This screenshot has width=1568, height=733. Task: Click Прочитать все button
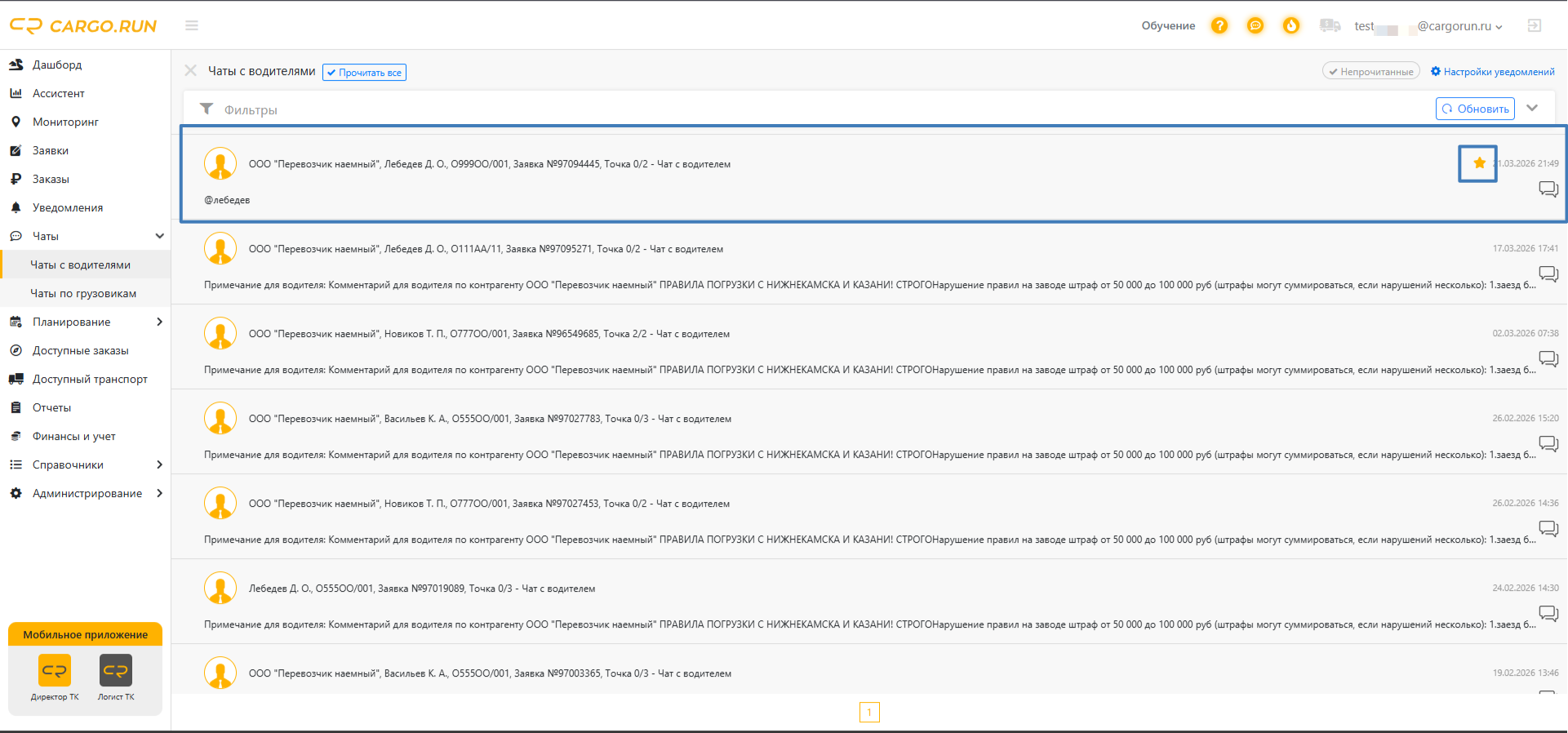[x=364, y=73]
